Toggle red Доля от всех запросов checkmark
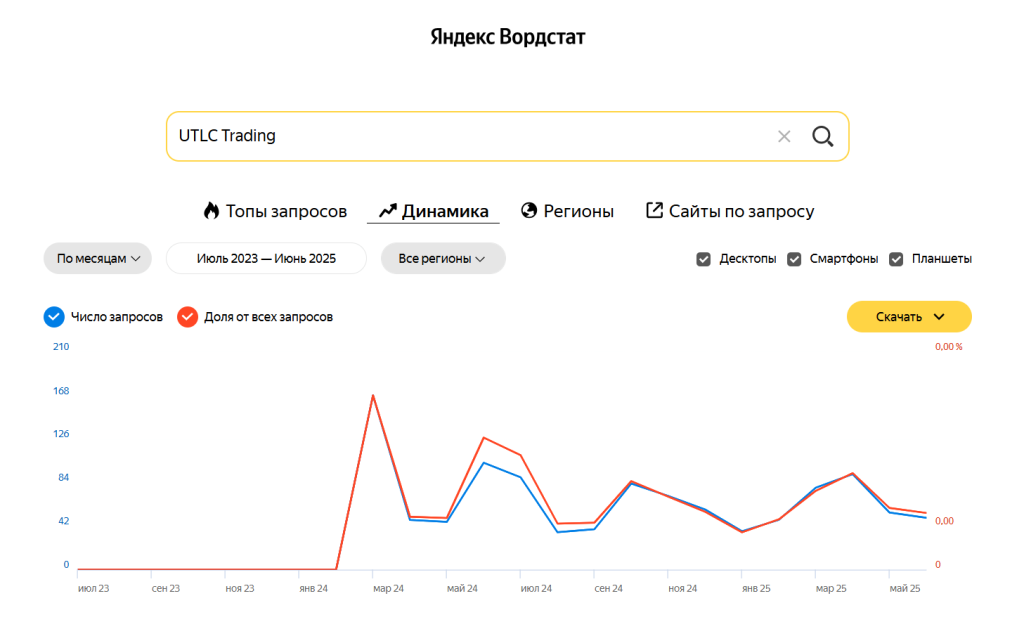This screenshot has height=622, width=1024. click(x=187, y=317)
